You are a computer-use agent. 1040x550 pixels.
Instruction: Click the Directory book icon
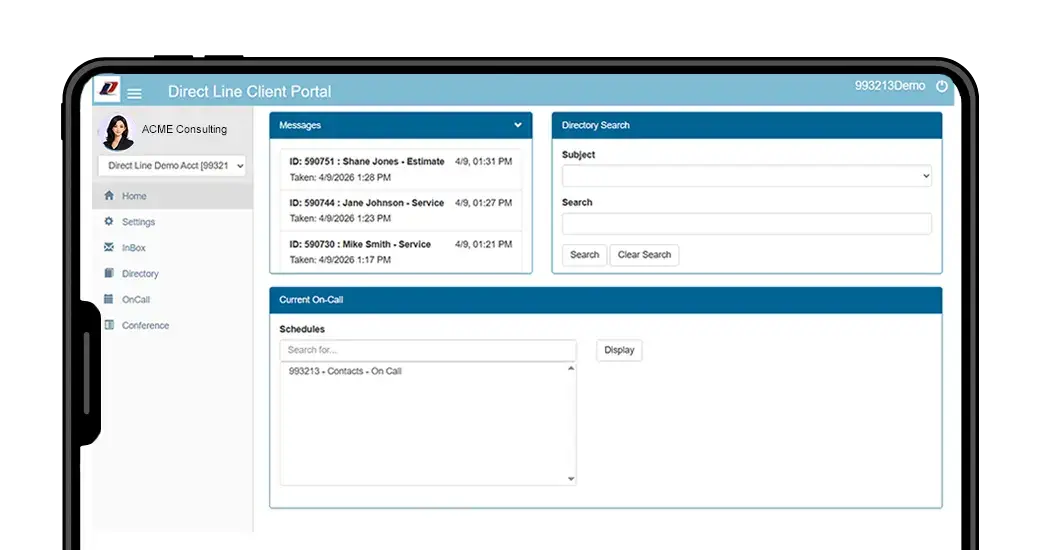(109, 273)
